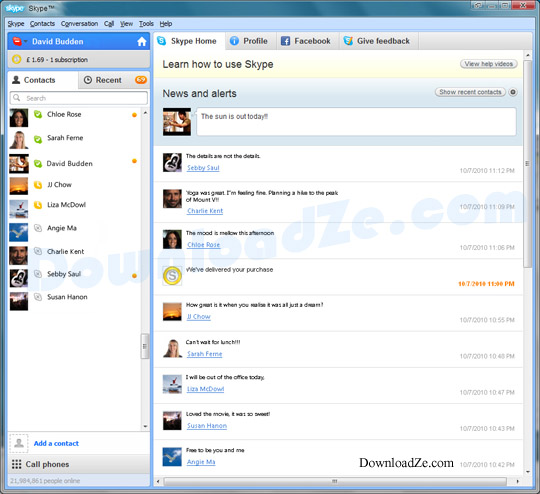Viewport: 540px width, 494px height.
Task: Click Liza McDowl's away status icon
Action: (x=38, y=205)
